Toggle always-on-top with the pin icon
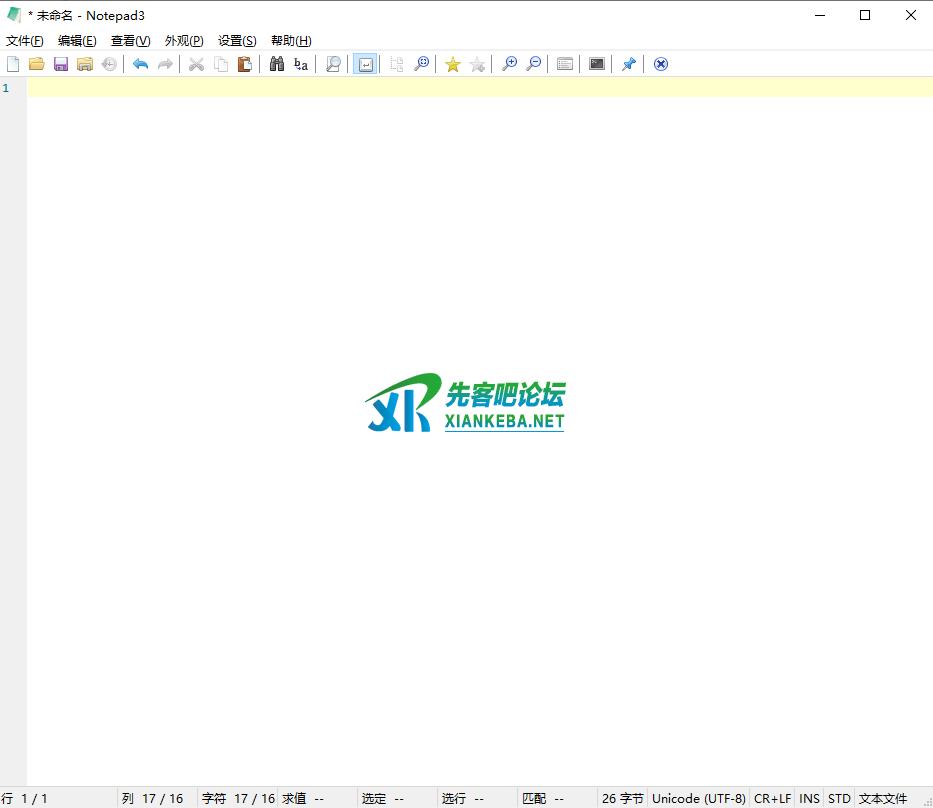 pyautogui.click(x=628, y=64)
